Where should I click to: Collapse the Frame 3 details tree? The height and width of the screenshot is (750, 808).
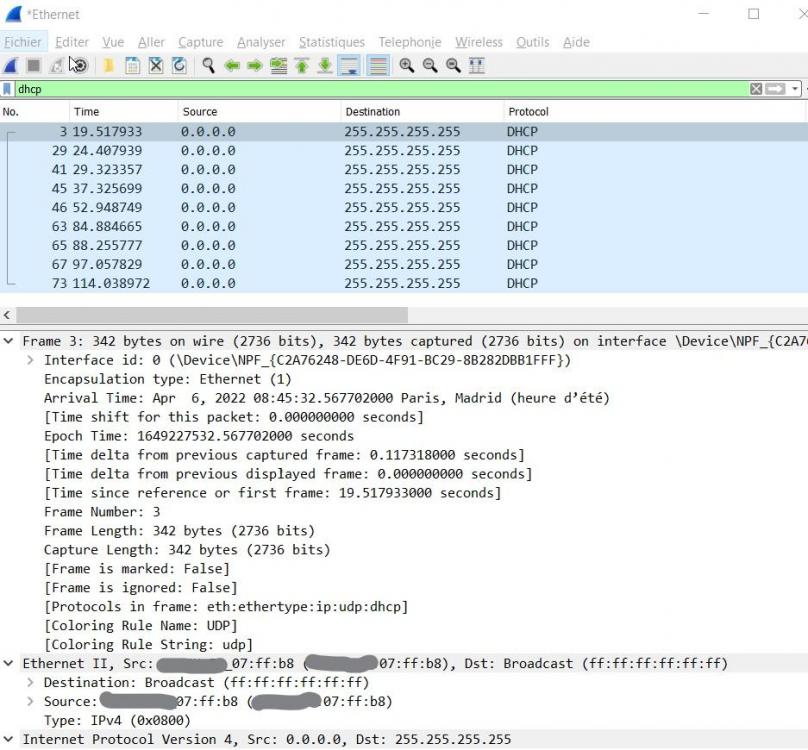(x=9, y=341)
